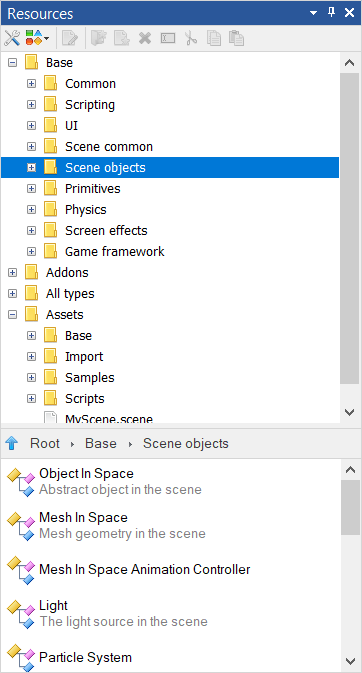The width and height of the screenshot is (362, 673).
Task: Expand the Scripts folder
Action: pyautogui.click(x=31, y=399)
